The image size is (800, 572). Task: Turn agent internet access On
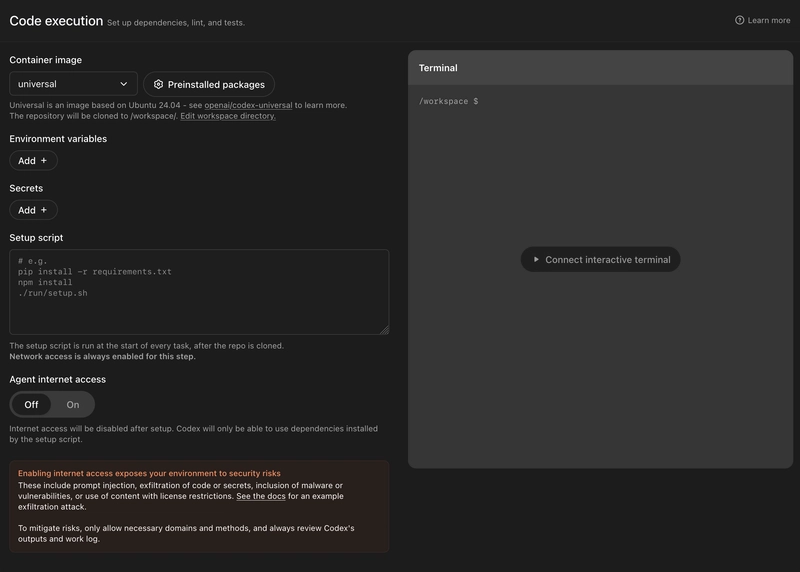click(x=73, y=405)
